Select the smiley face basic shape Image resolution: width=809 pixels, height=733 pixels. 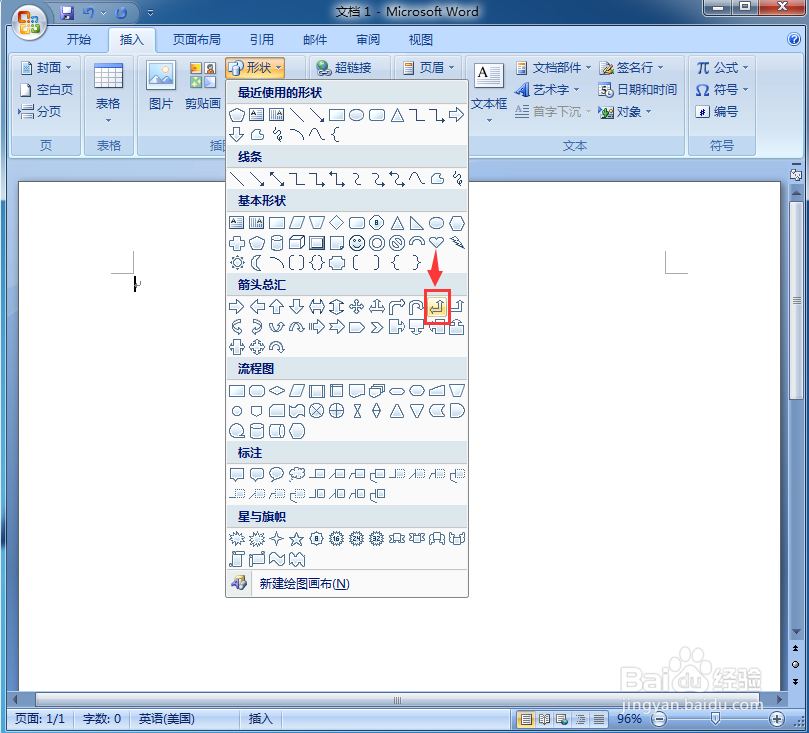pos(357,243)
